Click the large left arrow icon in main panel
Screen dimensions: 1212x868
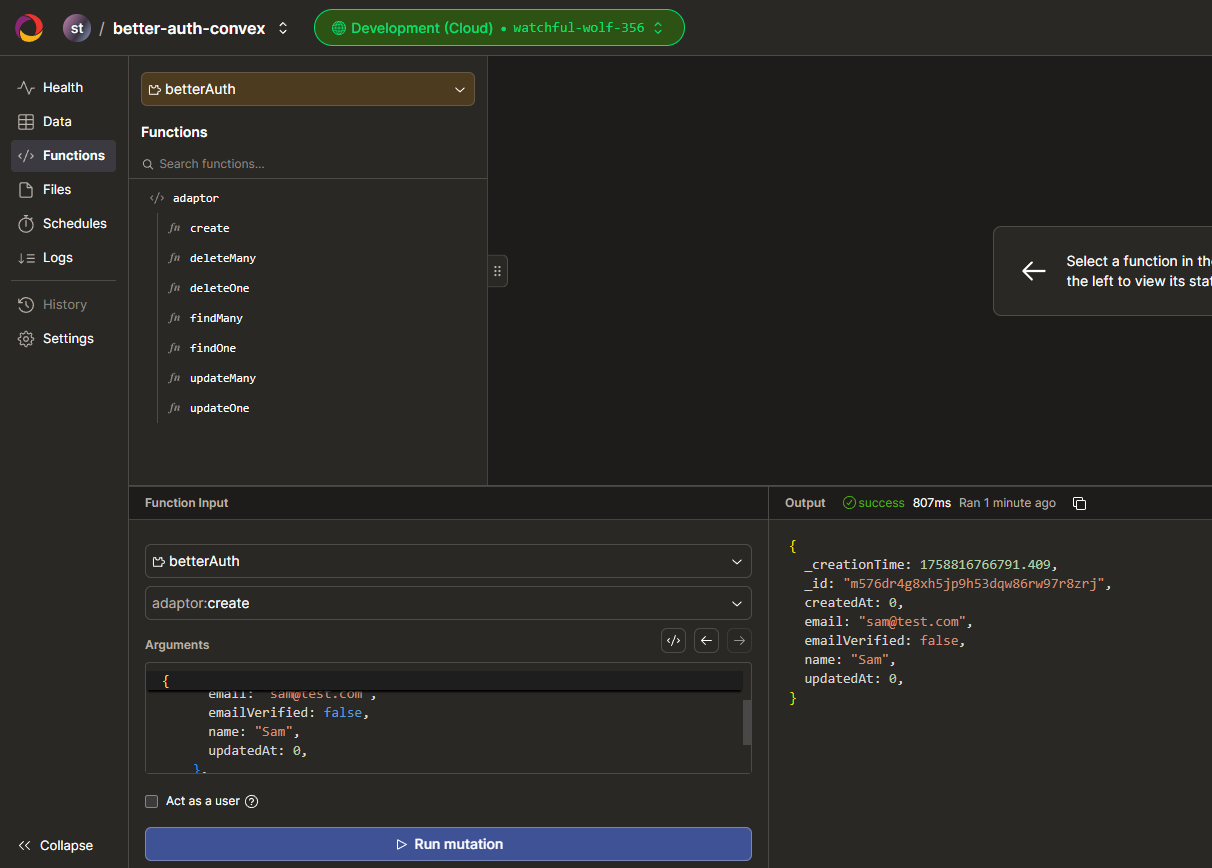click(x=1033, y=271)
